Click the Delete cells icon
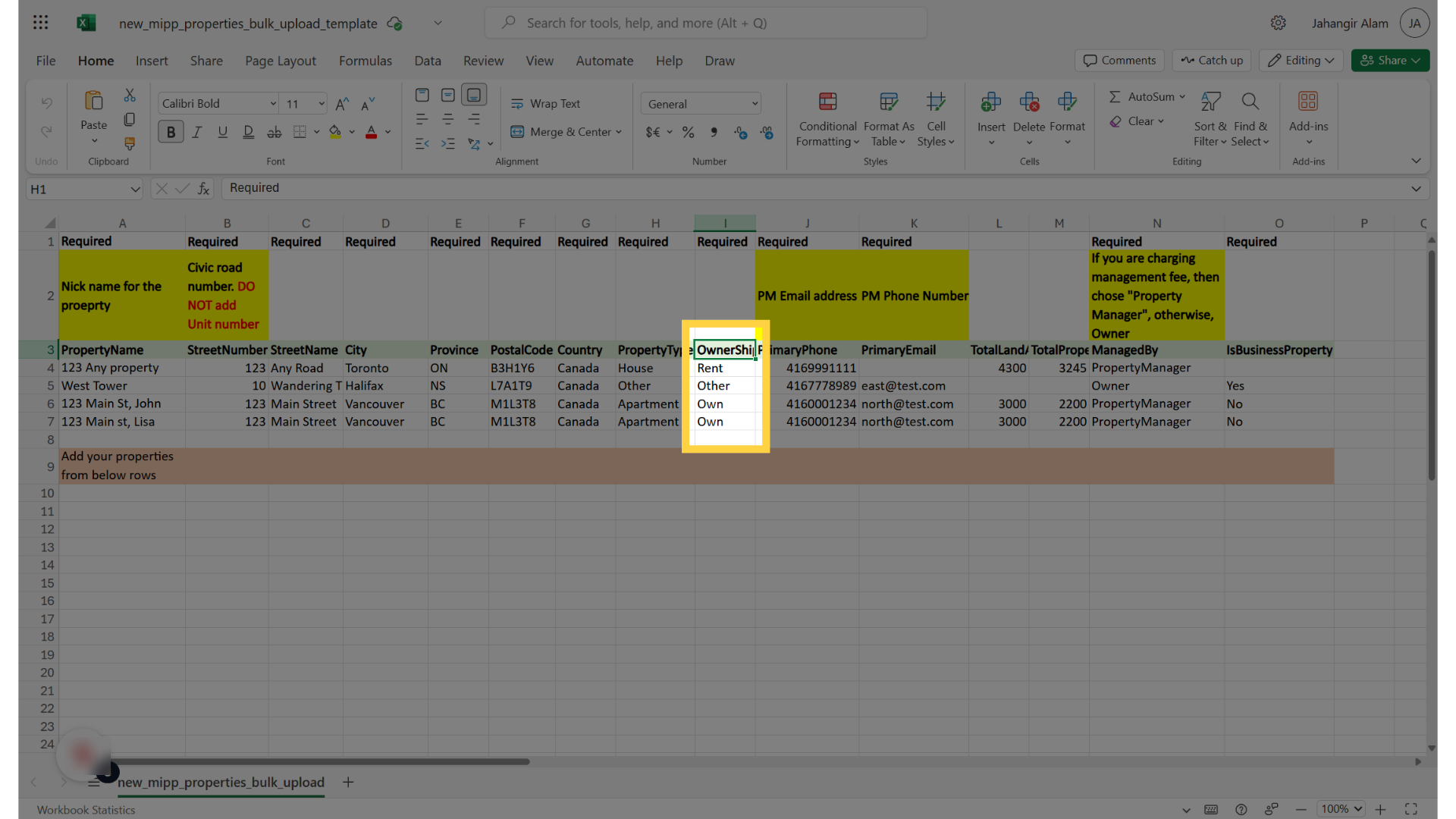1456x819 pixels. click(1029, 102)
